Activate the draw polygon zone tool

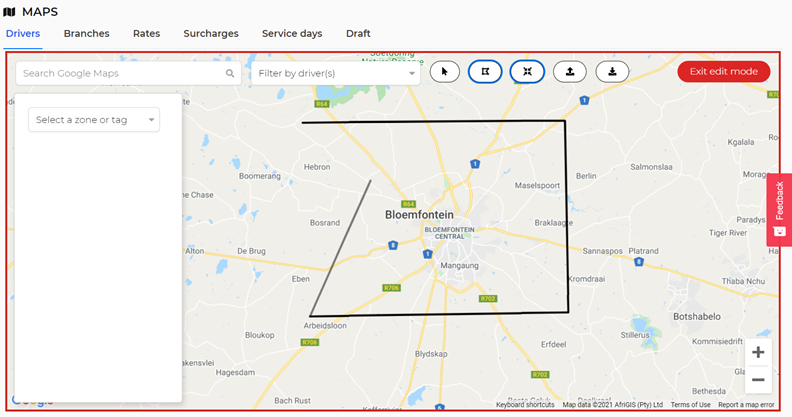[x=485, y=72]
